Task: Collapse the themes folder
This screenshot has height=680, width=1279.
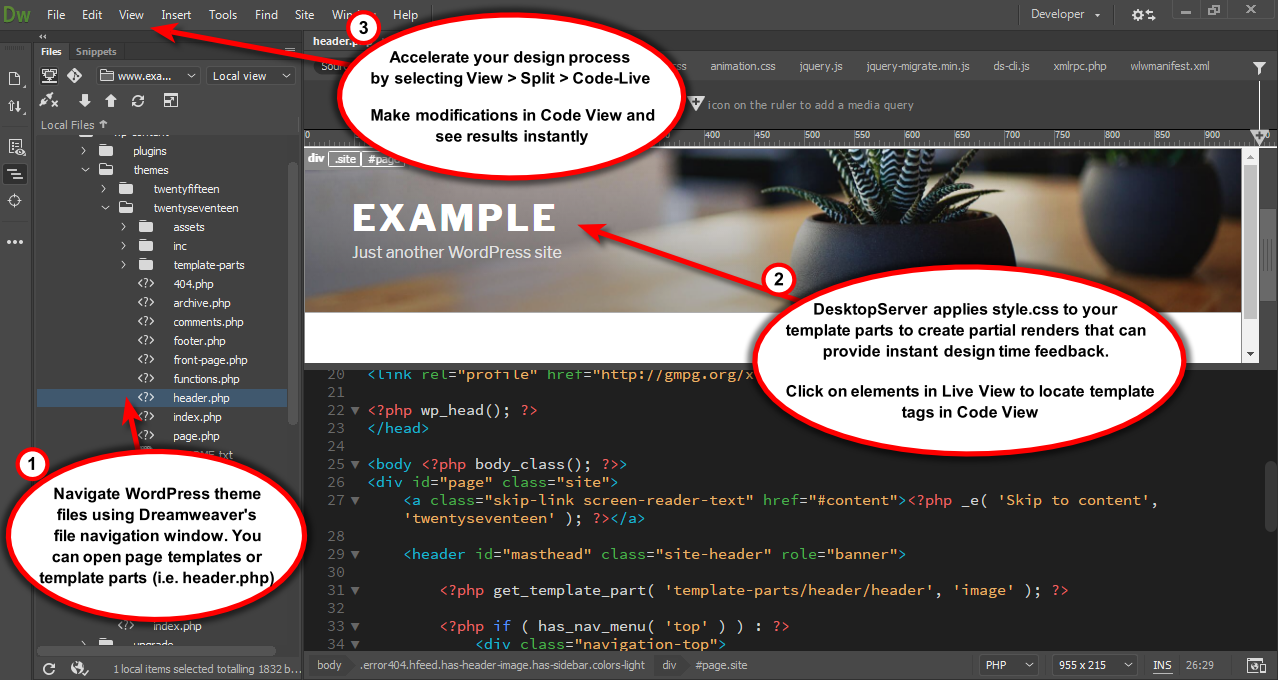Action: pos(84,170)
